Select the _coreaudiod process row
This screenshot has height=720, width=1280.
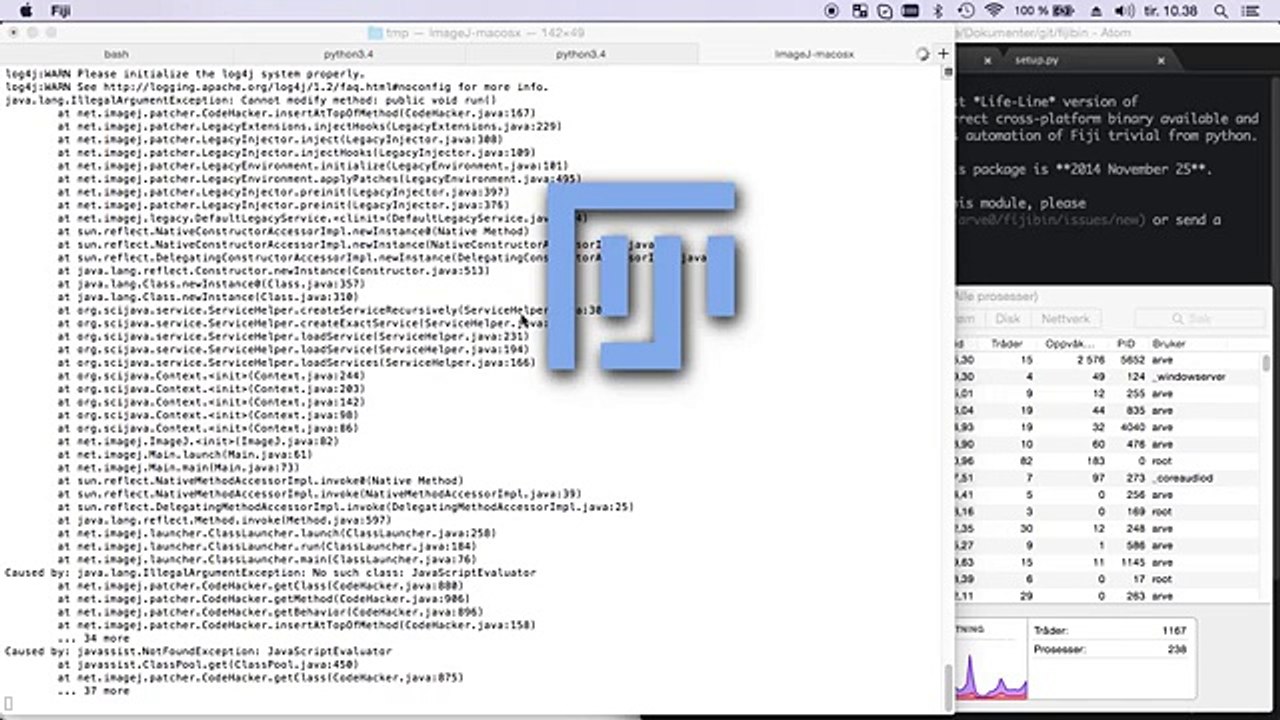point(1108,478)
